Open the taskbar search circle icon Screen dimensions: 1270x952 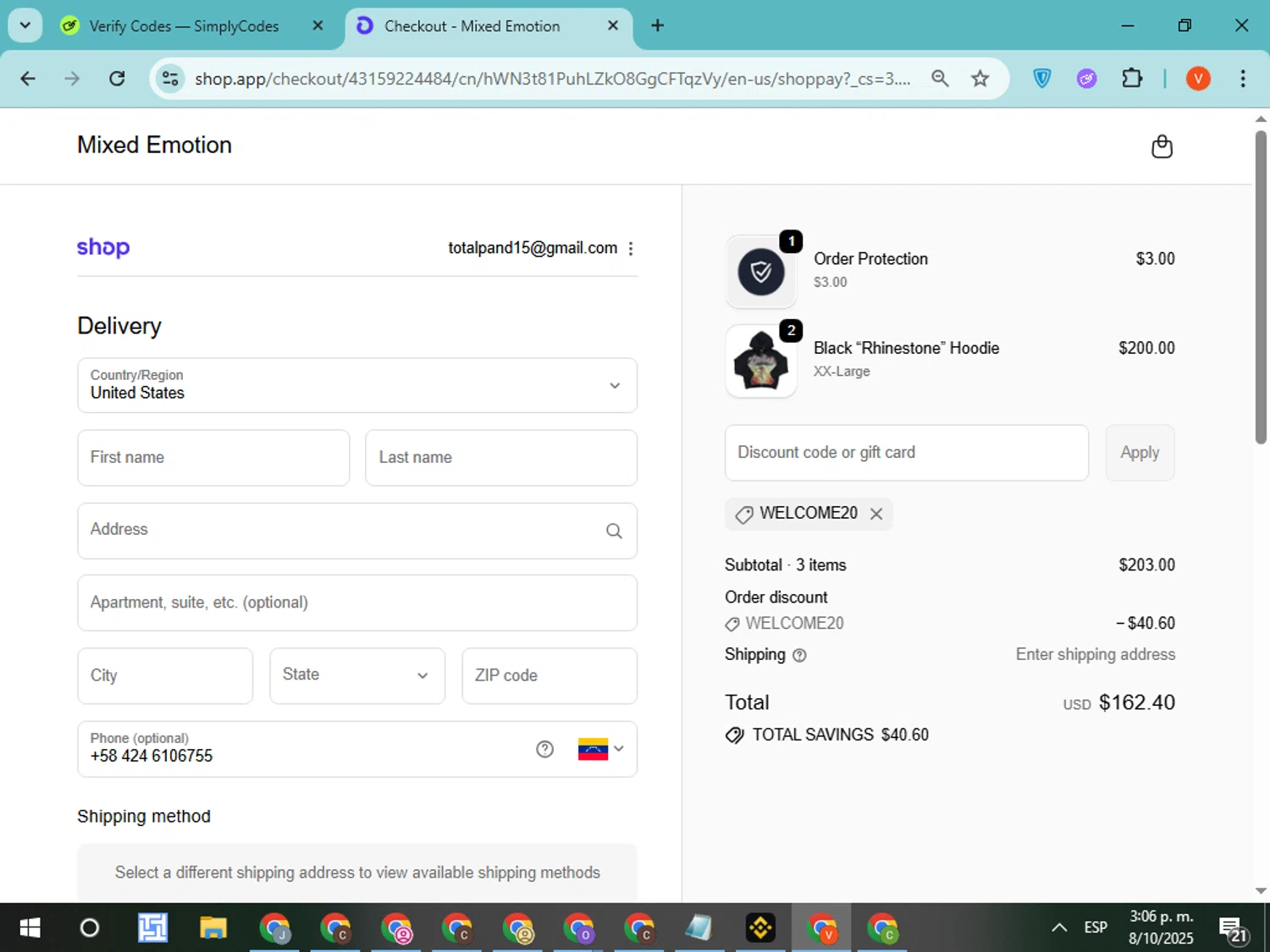[89, 928]
